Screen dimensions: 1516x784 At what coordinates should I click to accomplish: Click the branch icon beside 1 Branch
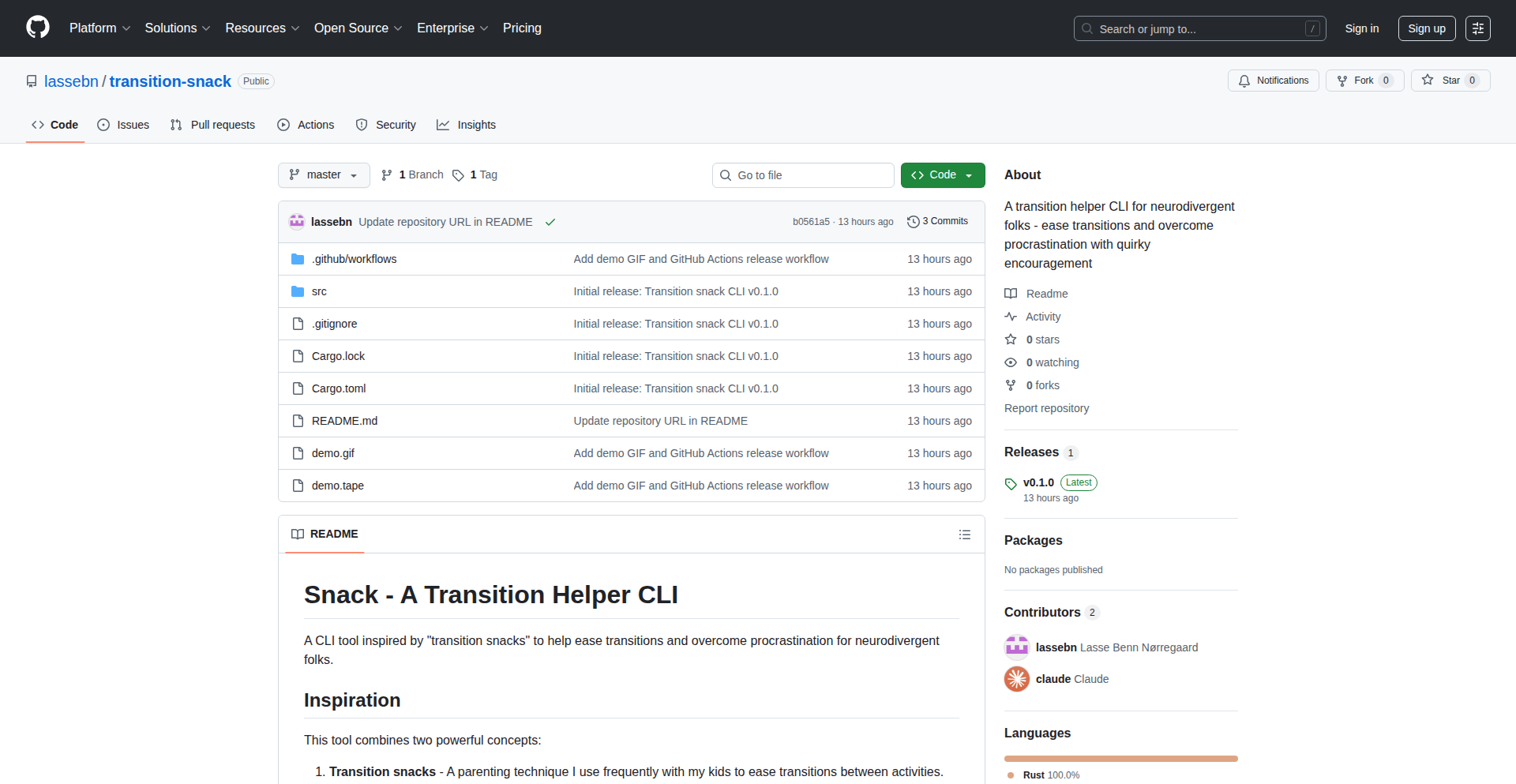(387, 175)
